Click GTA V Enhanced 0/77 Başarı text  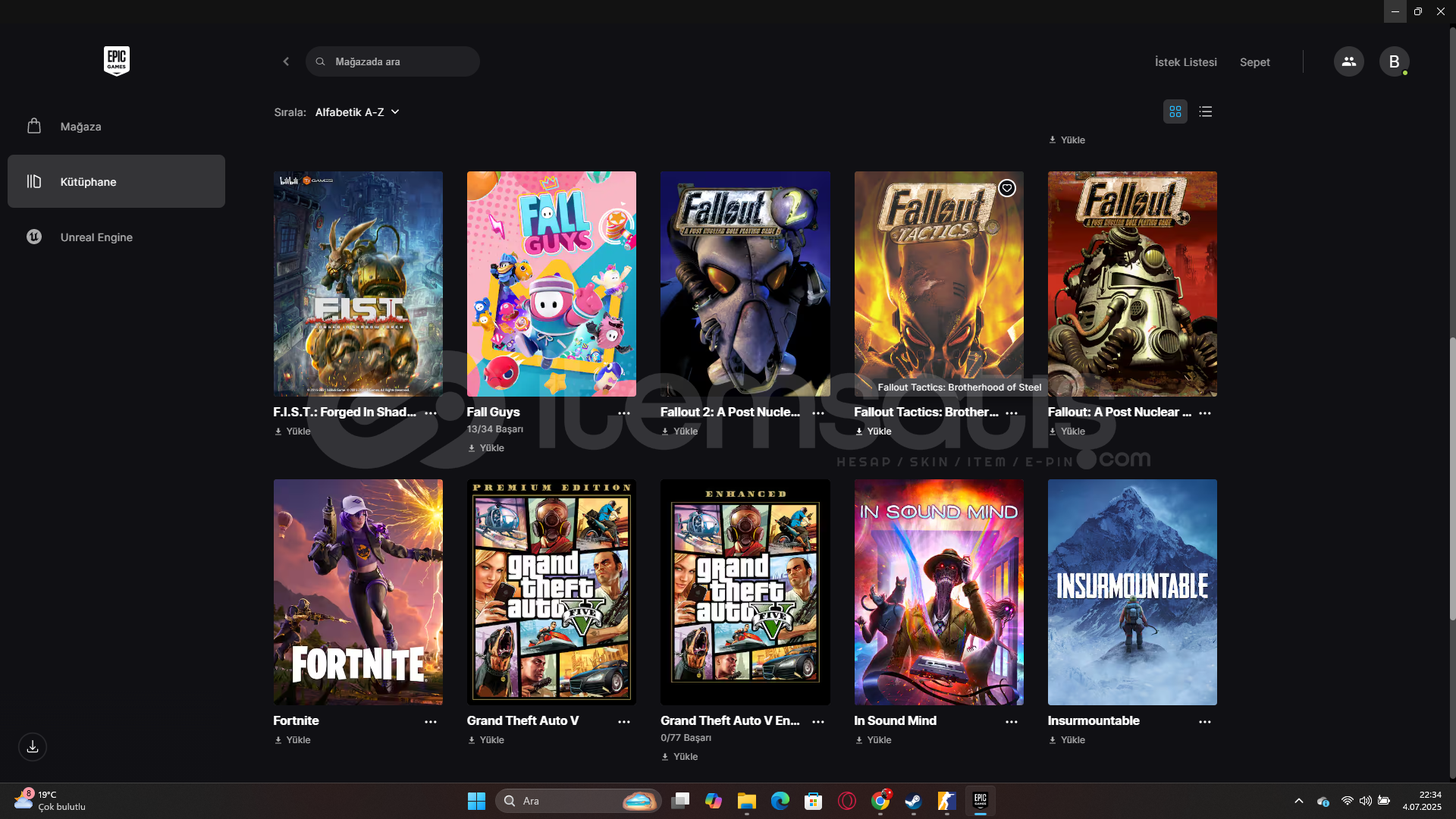(686, 738)
